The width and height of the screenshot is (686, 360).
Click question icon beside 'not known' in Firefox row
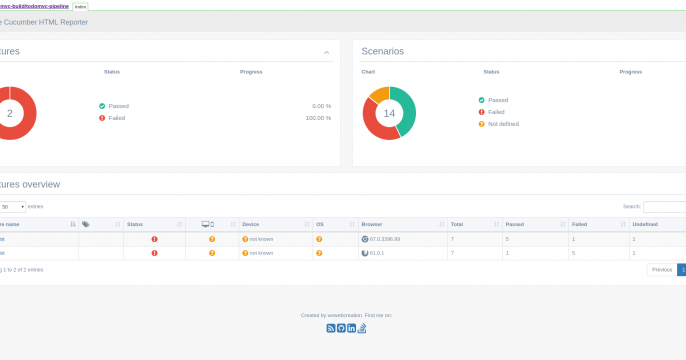(x=245, y=253)
